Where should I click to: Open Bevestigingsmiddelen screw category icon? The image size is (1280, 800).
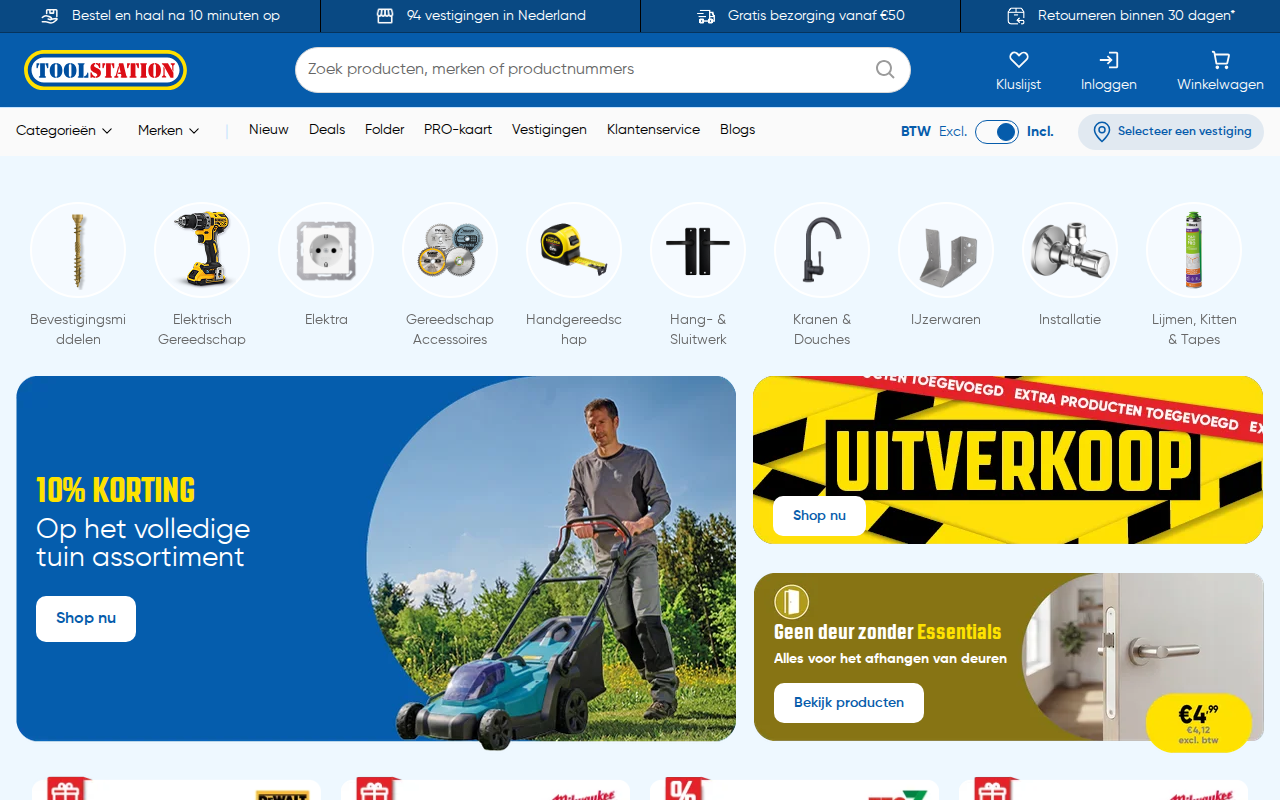78,250
